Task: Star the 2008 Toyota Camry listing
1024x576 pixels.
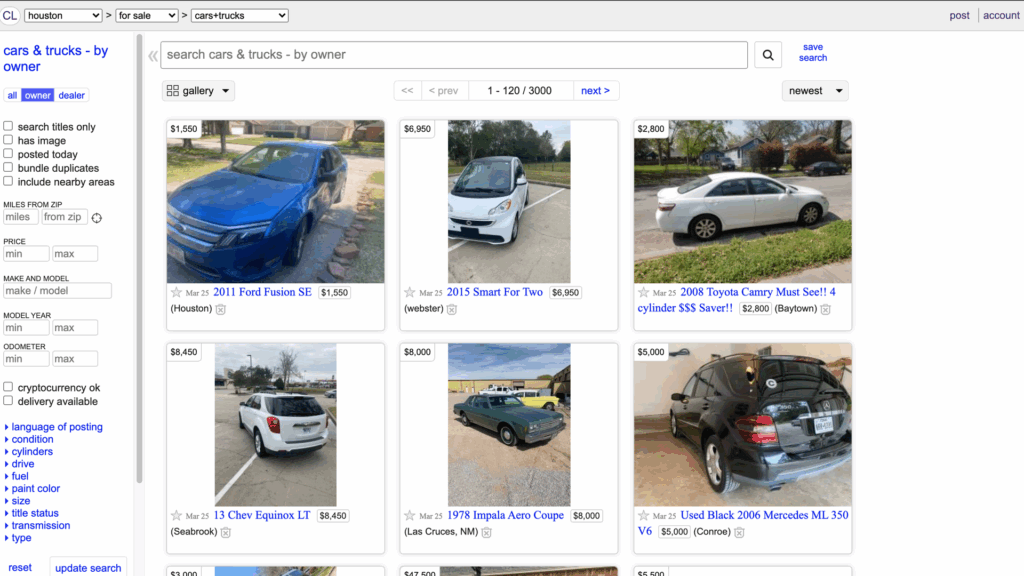Action: tap(643, 293)
